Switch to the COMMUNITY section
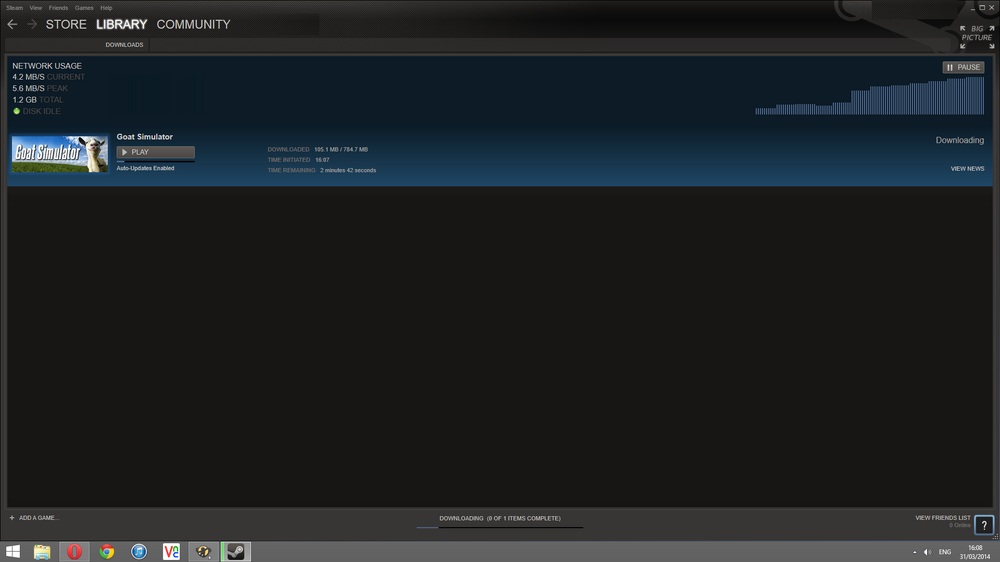Viewport: 1000px width, 562px height. pyautogui.click(x=193, y=24)
